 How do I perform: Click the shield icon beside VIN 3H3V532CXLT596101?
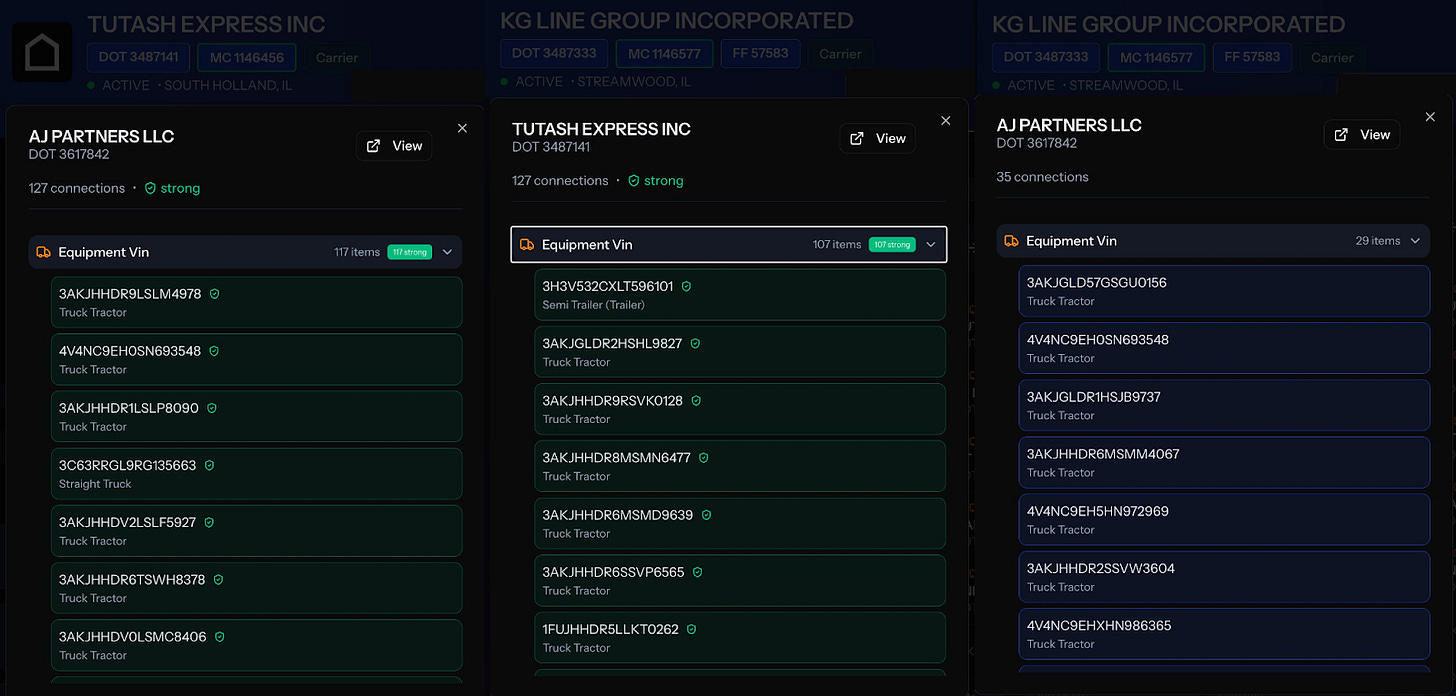[x=686, y=286]
